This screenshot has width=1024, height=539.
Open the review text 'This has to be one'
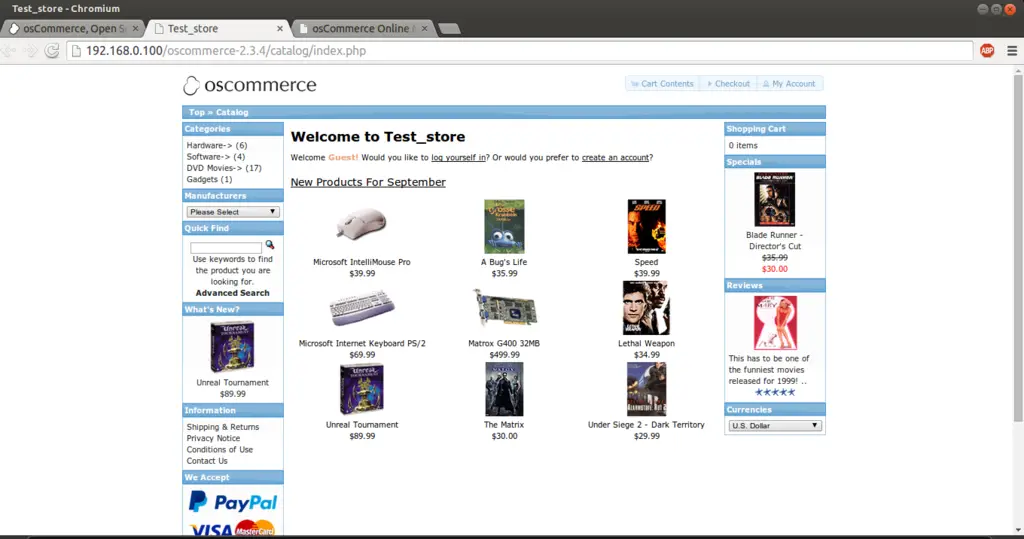[x=769, y=370]
